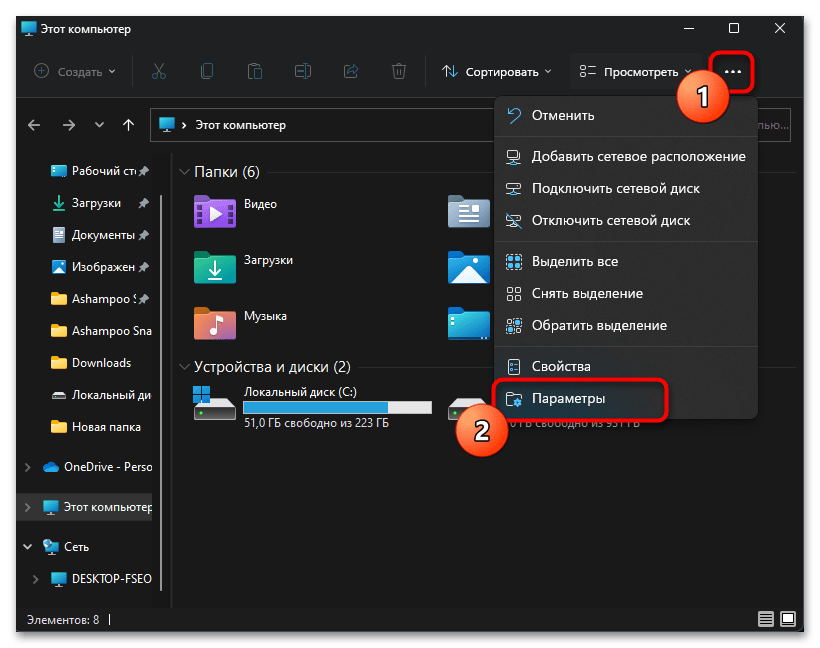Image resolution: width=820 pixels, height=648 pixels.
Task: Open the Создать new item dropdown
Action: tap(75, 72)
